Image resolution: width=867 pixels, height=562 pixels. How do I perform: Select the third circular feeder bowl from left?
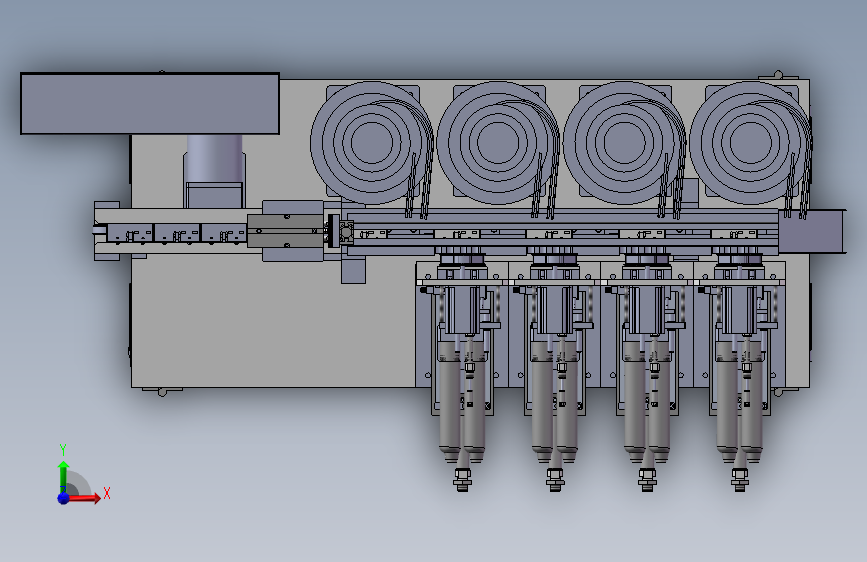pyautogui.click(x=624, y=143)
